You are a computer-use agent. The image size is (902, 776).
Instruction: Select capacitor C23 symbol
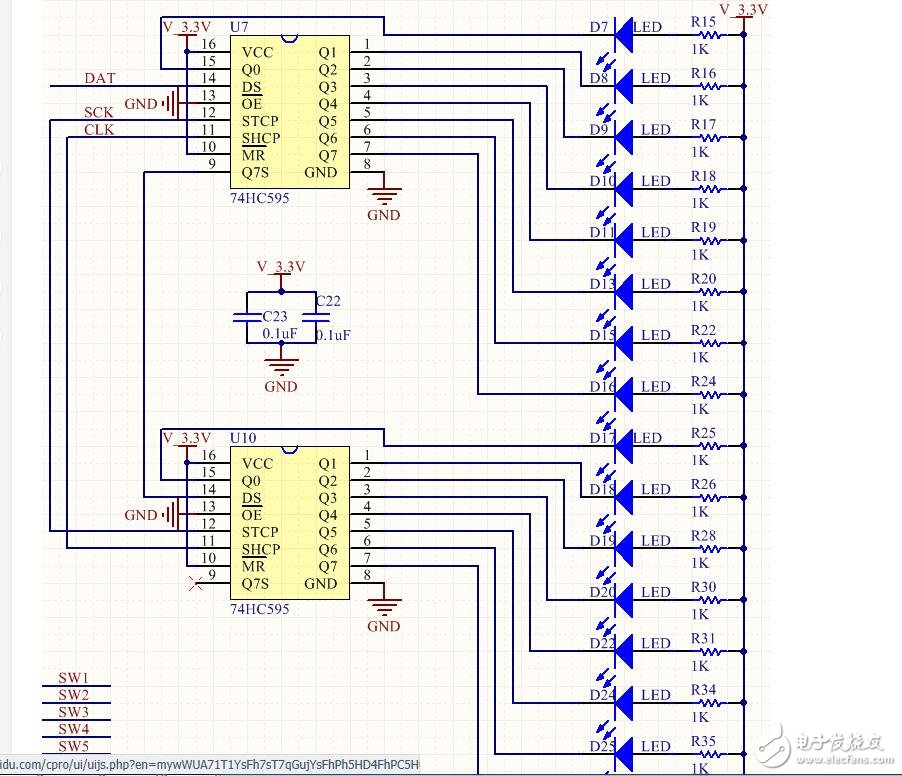(247, 318)
